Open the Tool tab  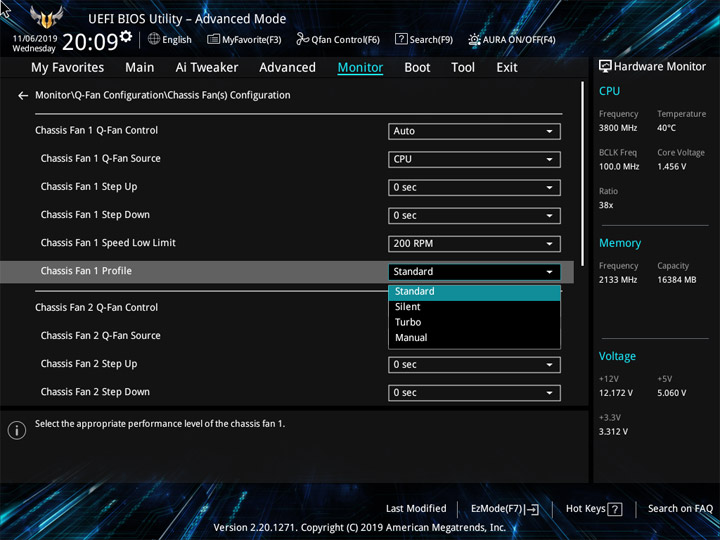click(x=463, y=68)
